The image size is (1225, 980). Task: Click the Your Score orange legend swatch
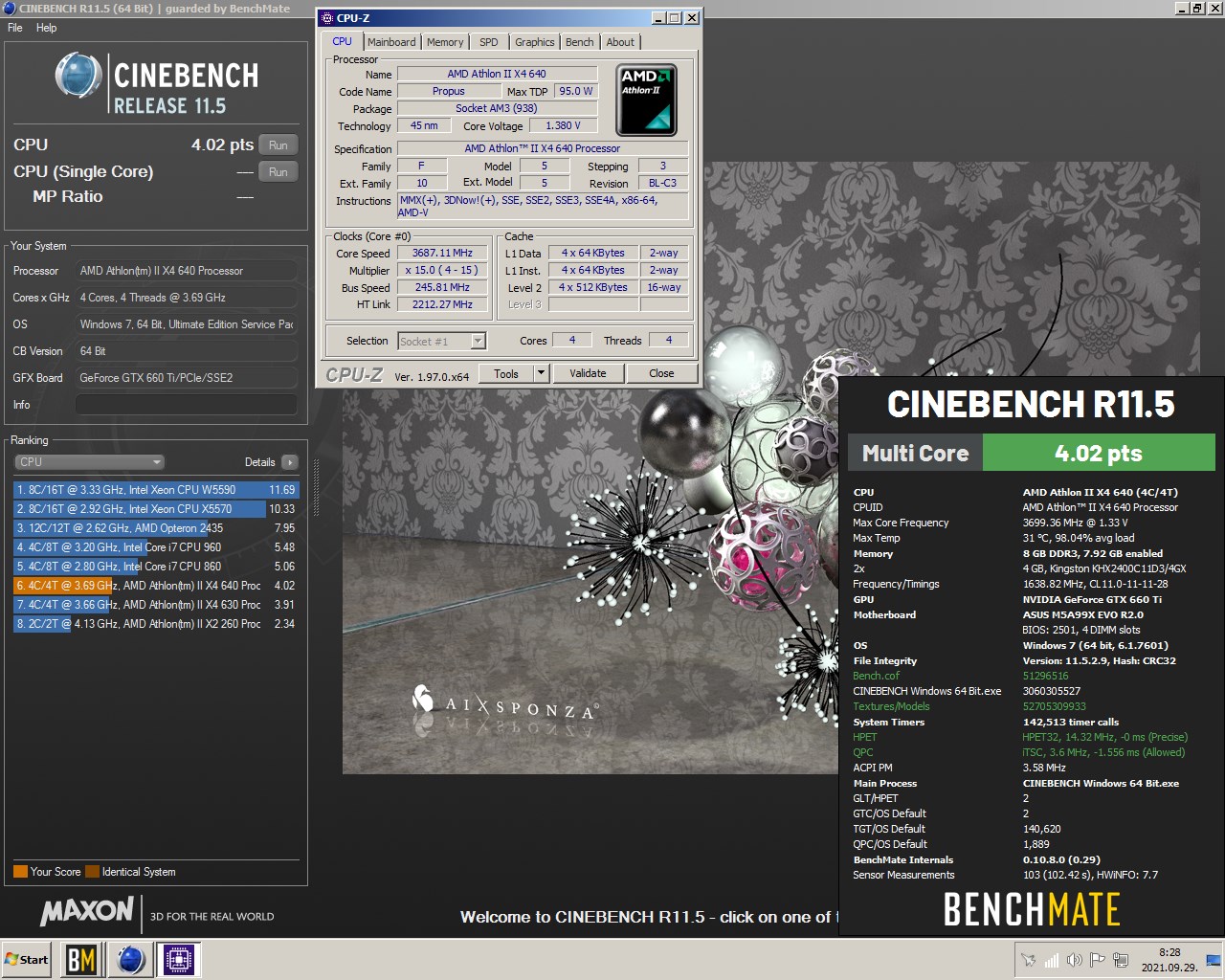(20, 872)
